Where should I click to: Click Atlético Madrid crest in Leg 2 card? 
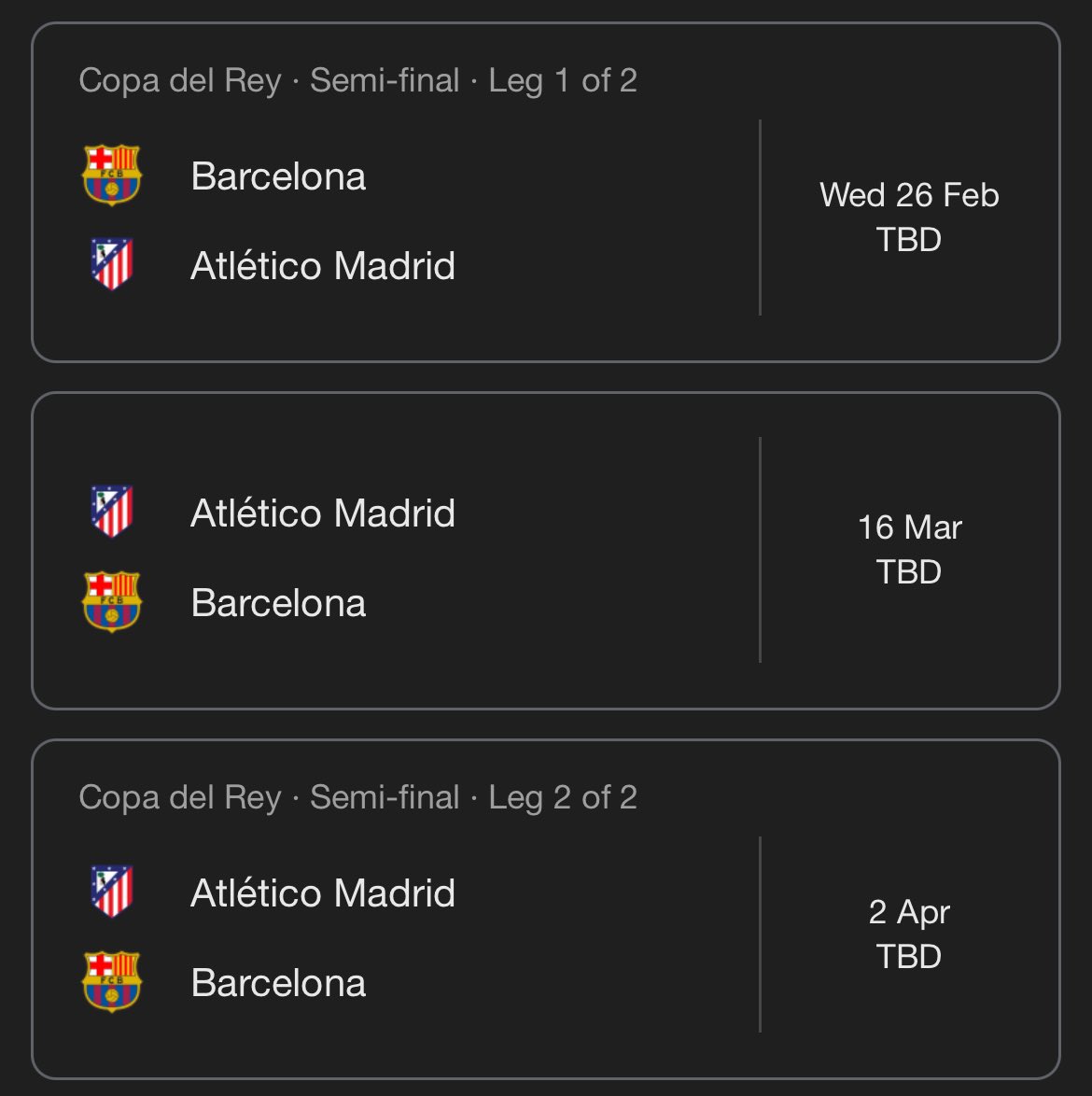(112, 892)
